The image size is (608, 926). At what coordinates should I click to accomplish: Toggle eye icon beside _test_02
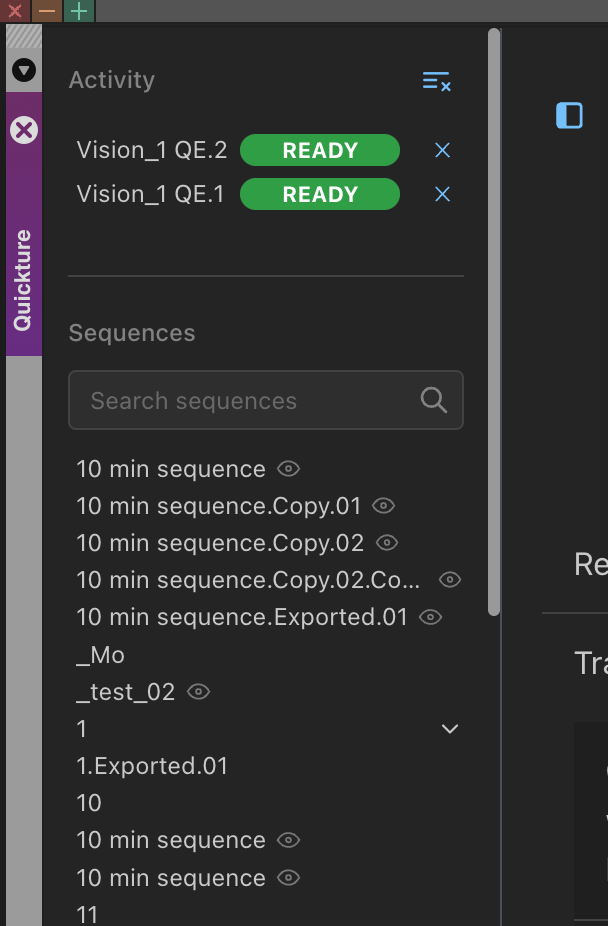[x=199, y=691]
